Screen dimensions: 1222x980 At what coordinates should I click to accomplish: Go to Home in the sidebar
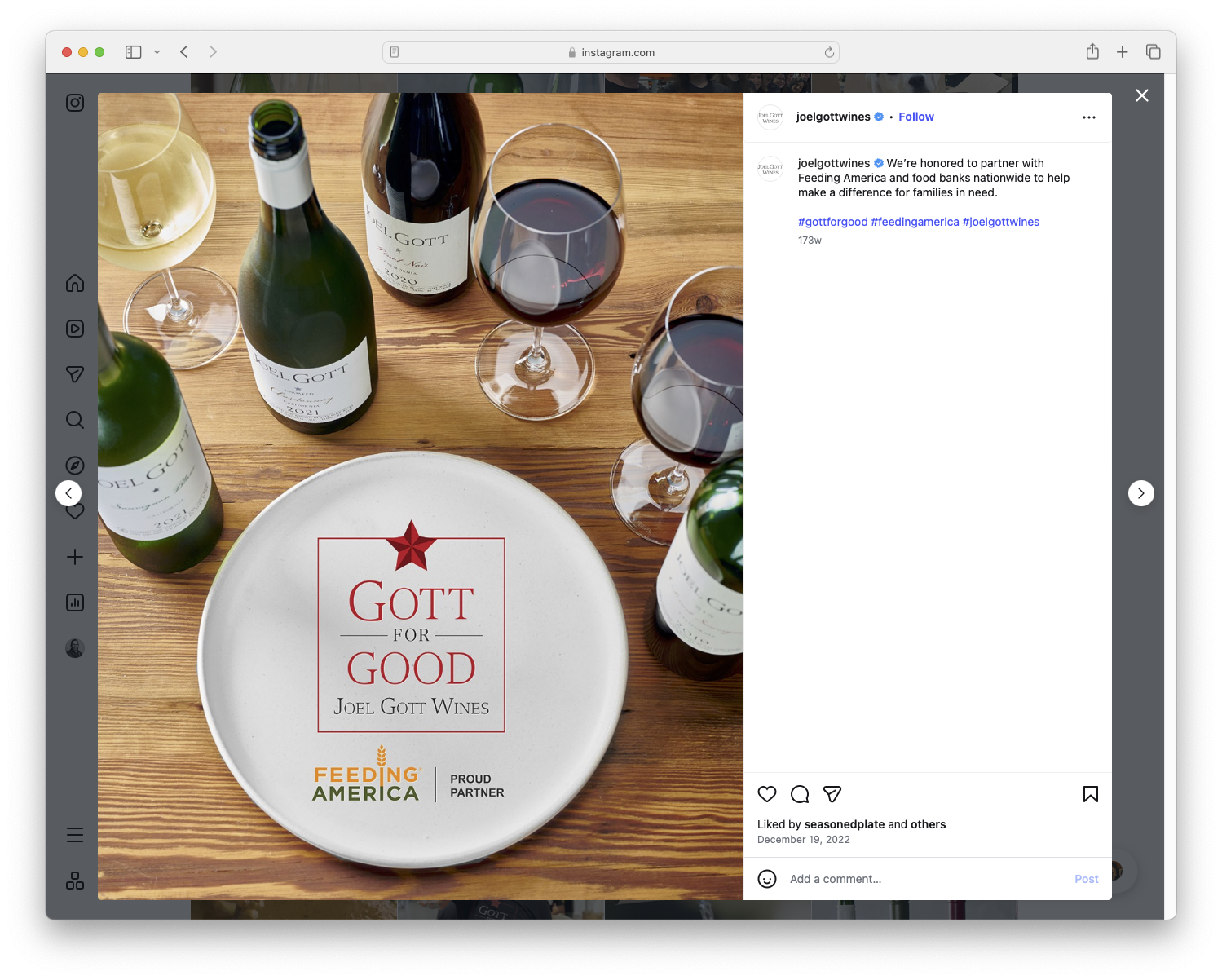pyautogui.click(x=75, y=283)
